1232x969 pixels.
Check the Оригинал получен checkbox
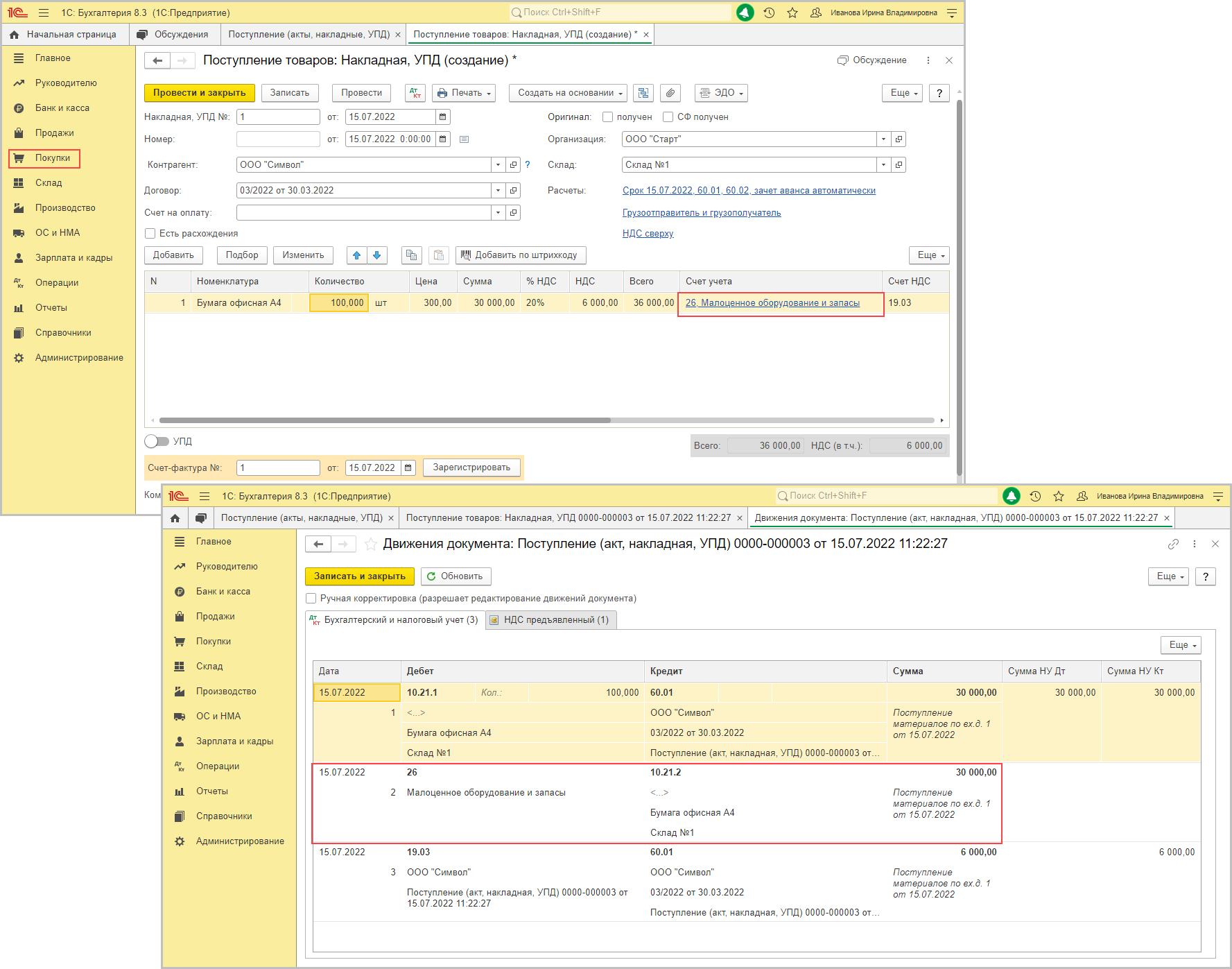[x=607, y=117]
